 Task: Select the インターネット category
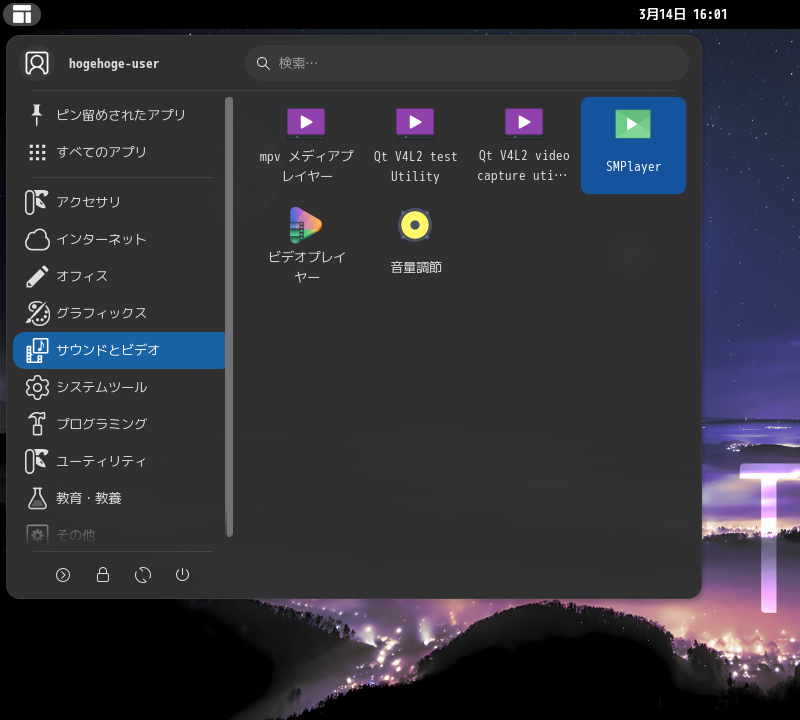coord(118,239)
